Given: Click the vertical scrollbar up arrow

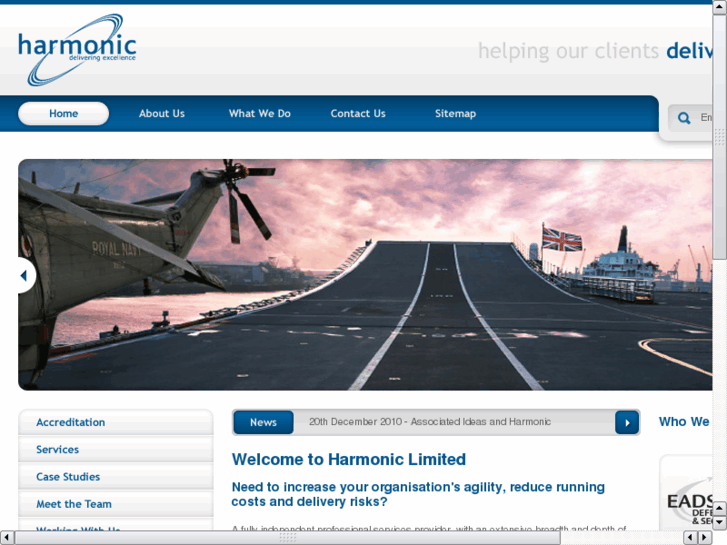Looking at the screenshot, I should [719, 7].
